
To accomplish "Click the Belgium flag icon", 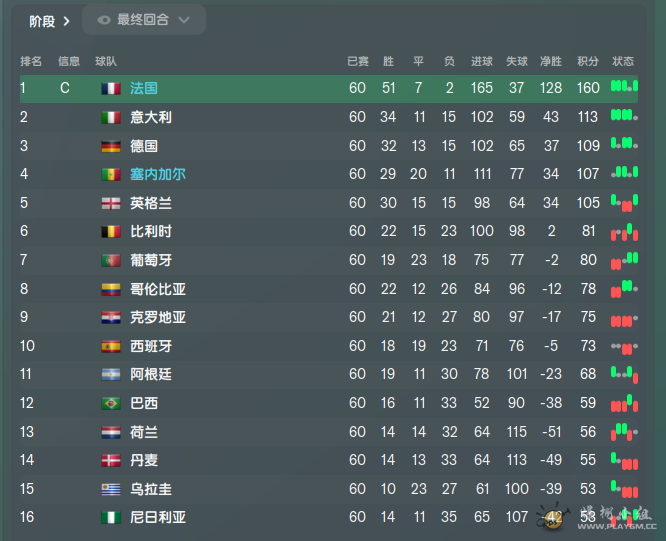I will pyautogui.click(x=111, y=231).
